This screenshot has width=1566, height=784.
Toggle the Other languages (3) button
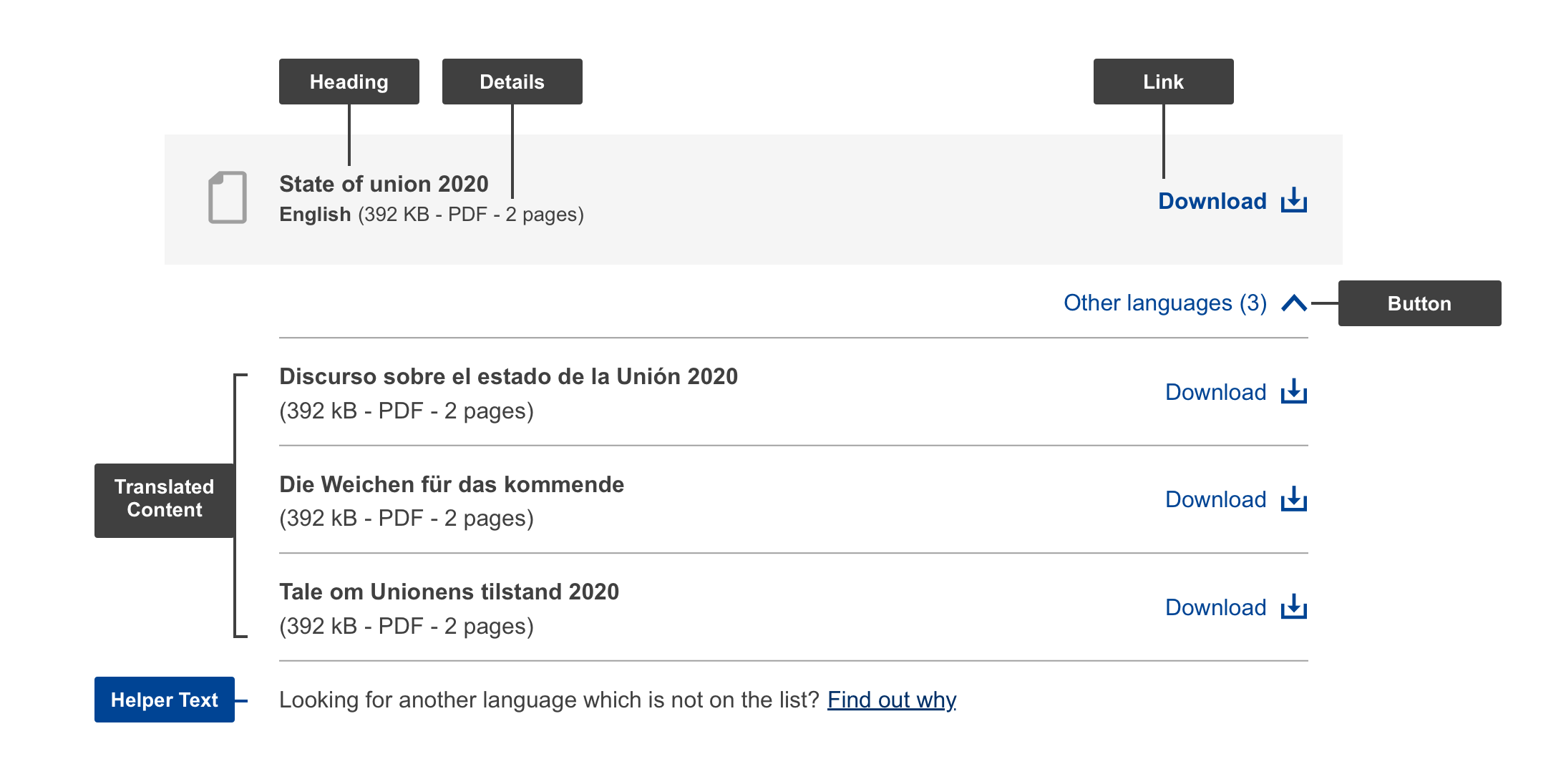tap(1185, 303)
